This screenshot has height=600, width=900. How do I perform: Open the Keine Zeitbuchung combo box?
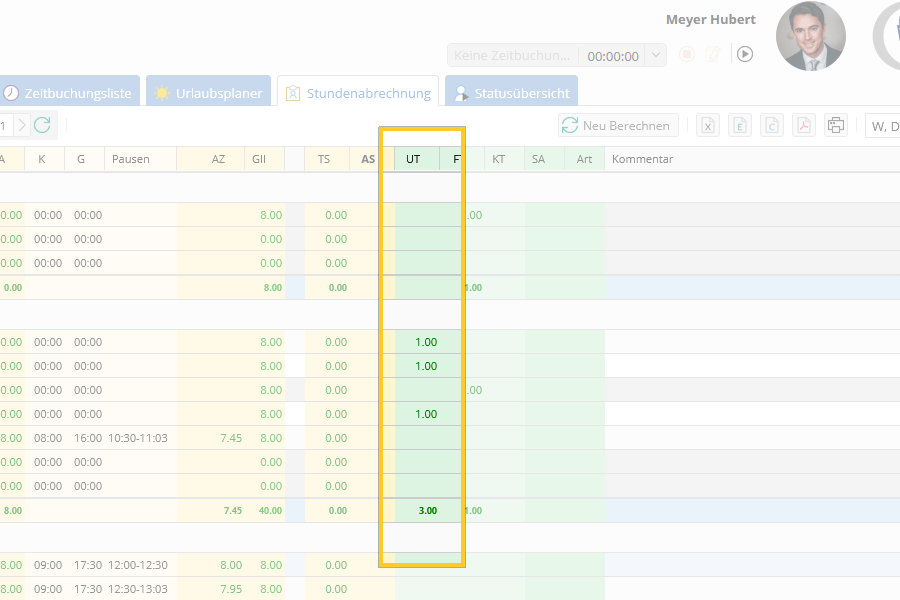coord(513,56)
